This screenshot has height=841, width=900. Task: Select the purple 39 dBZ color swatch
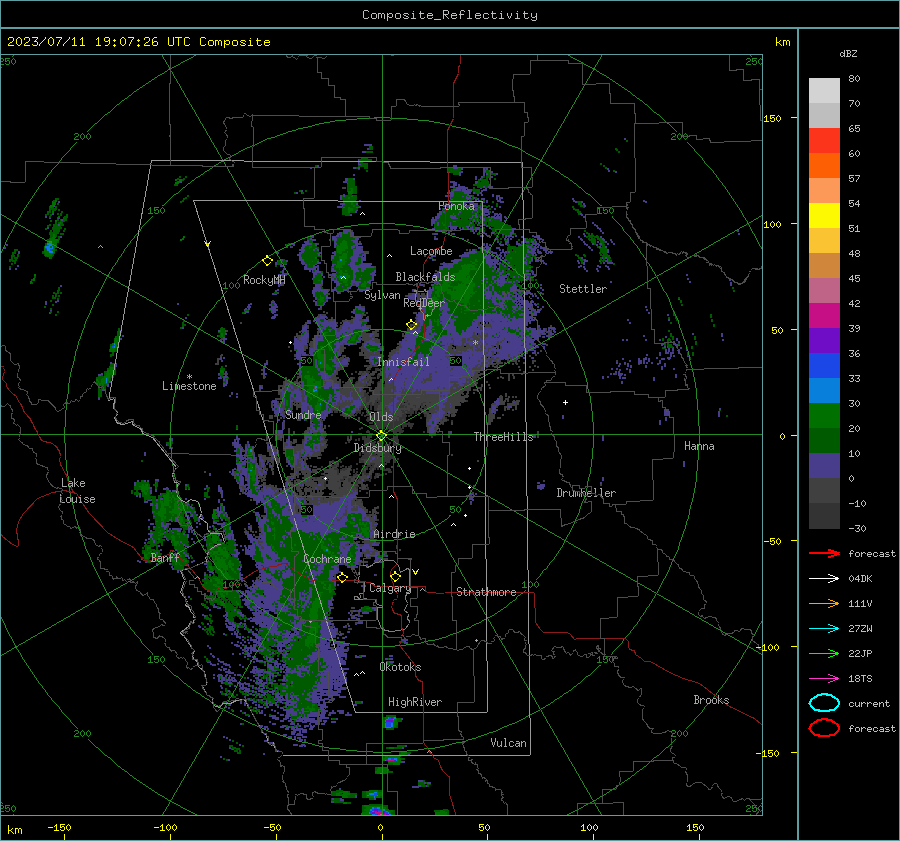point(824,340)
